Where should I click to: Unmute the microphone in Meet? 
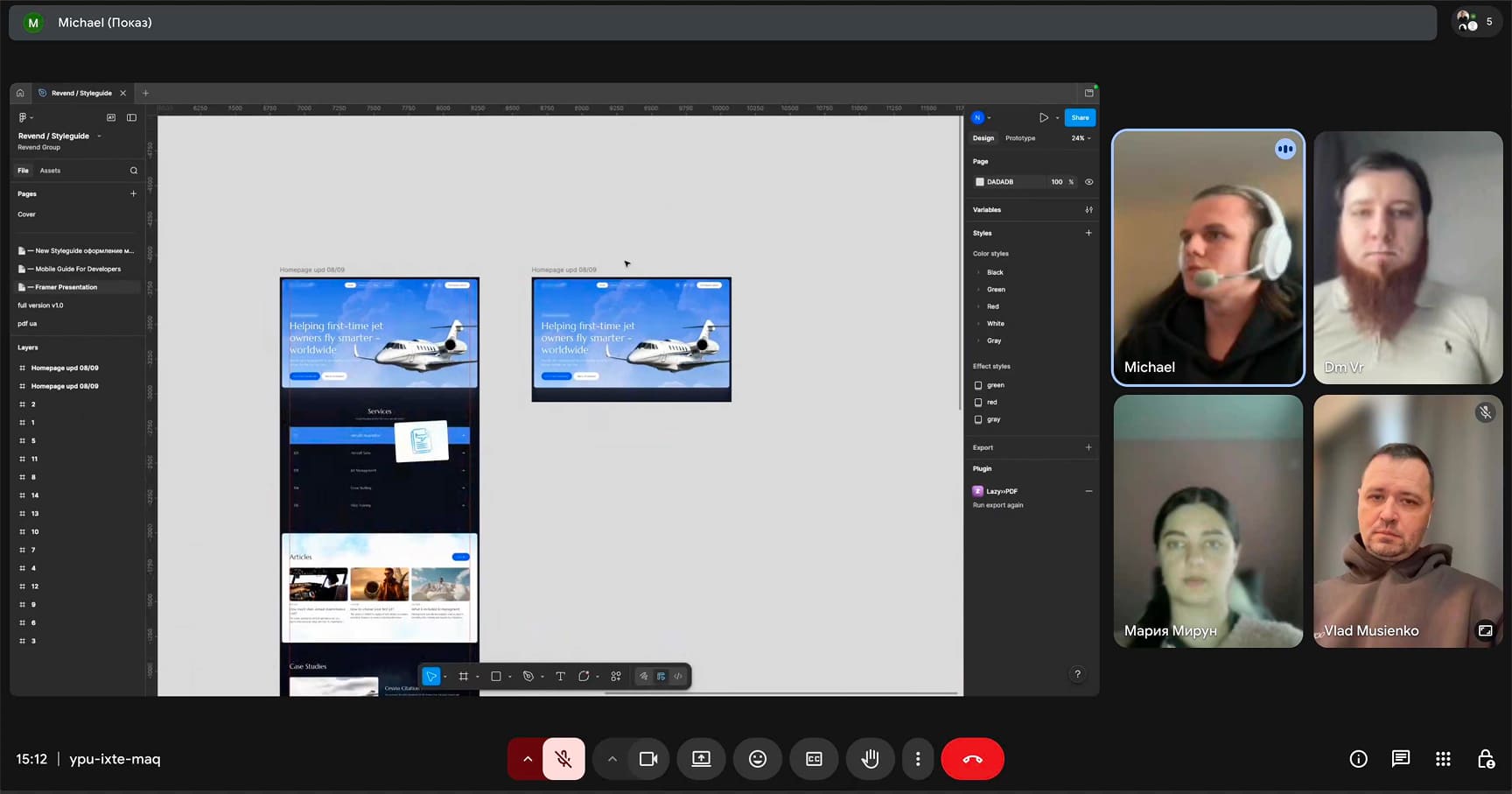pyautogui.click(x=563, y=759)
